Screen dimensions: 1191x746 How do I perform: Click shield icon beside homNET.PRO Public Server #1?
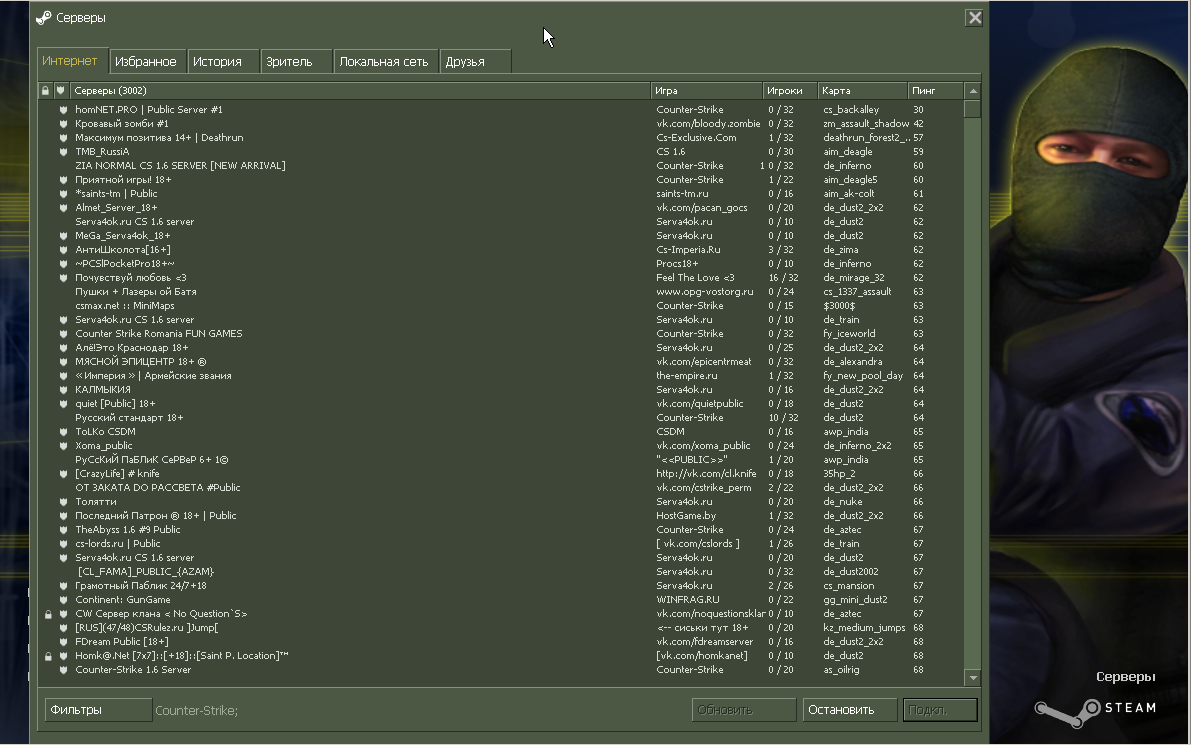click(63, 109)
